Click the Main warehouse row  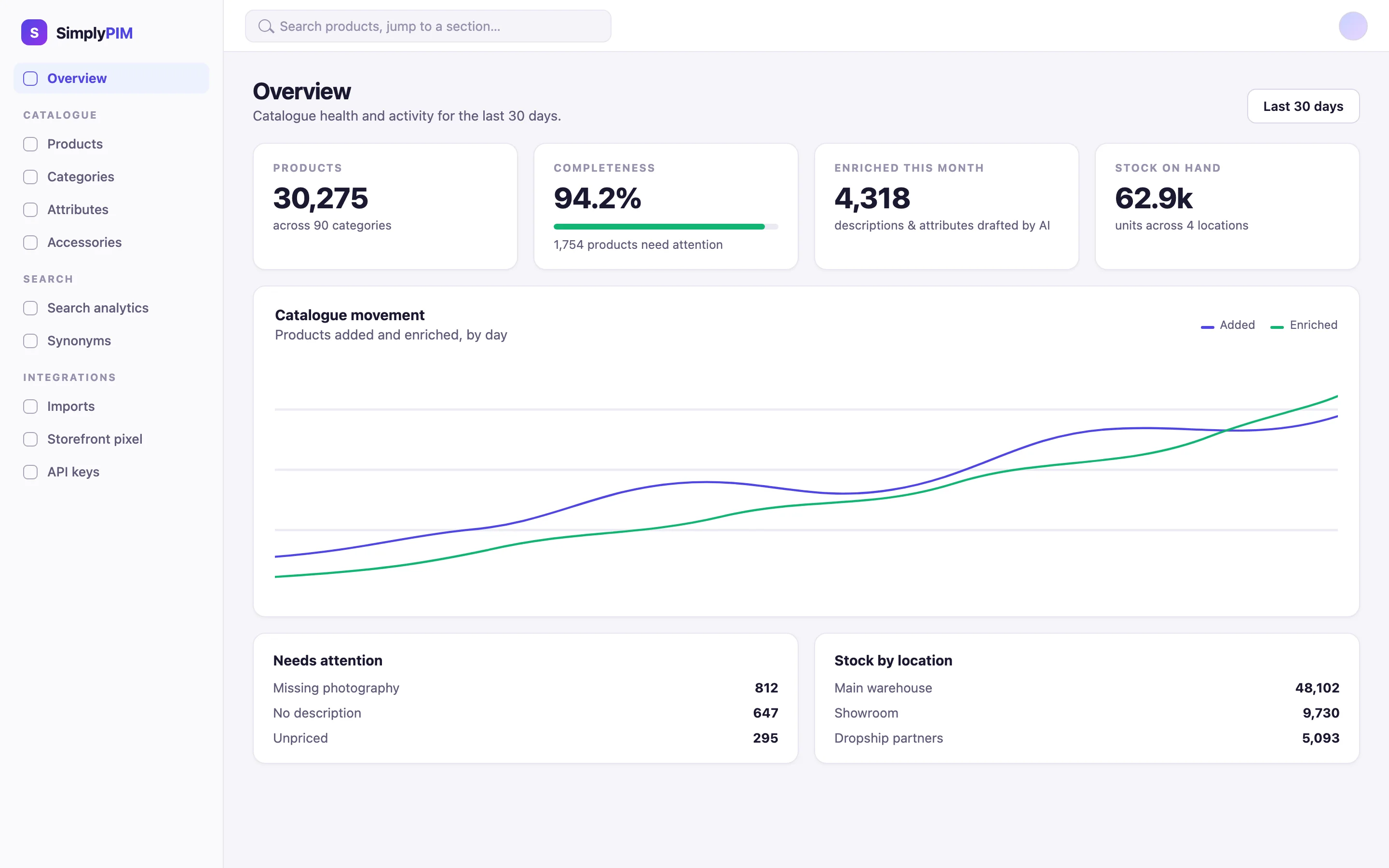pyautogui.click(x=1087, y=688)
